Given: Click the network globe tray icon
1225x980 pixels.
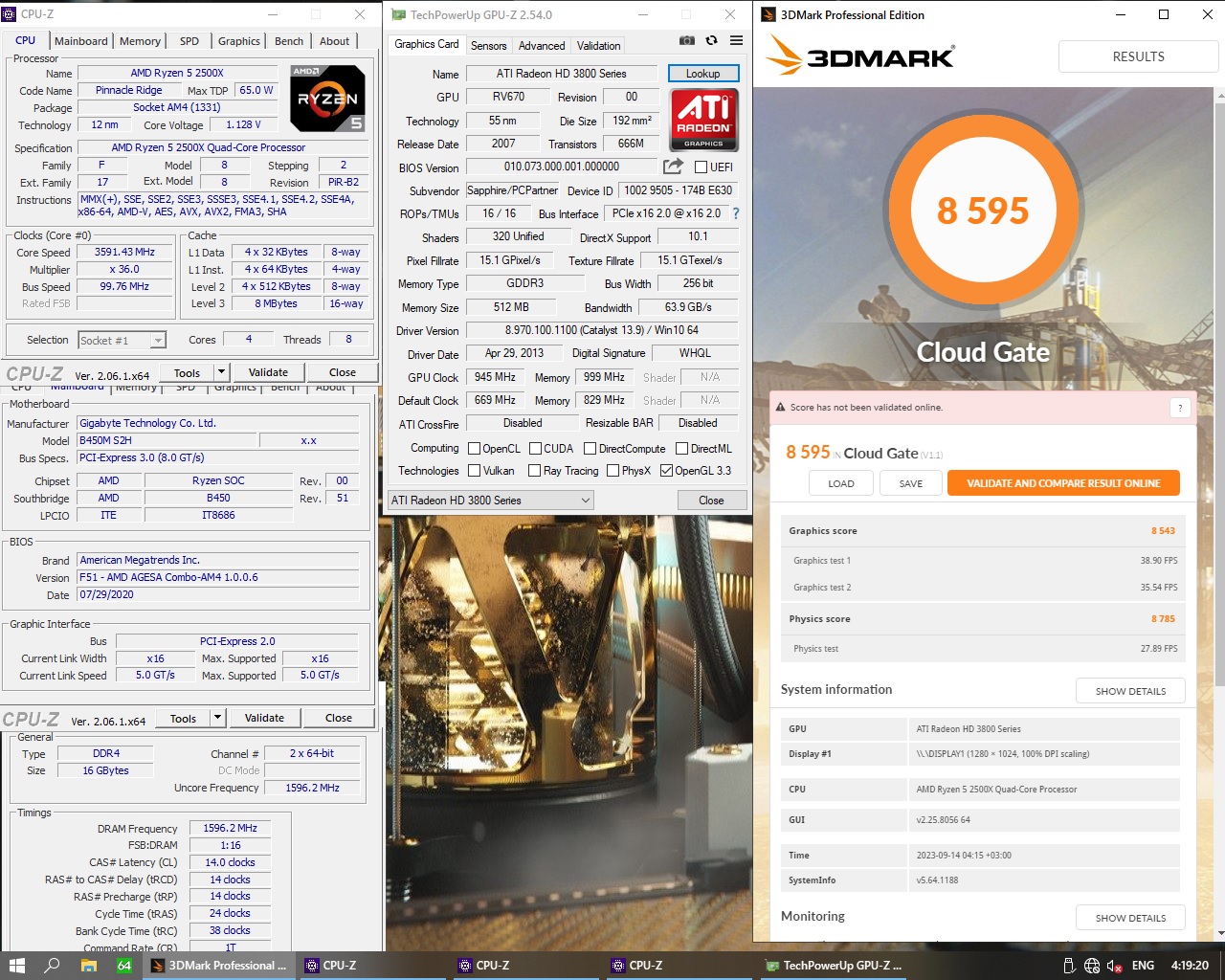Looking at the screenshot, I should click(1092, 966).
